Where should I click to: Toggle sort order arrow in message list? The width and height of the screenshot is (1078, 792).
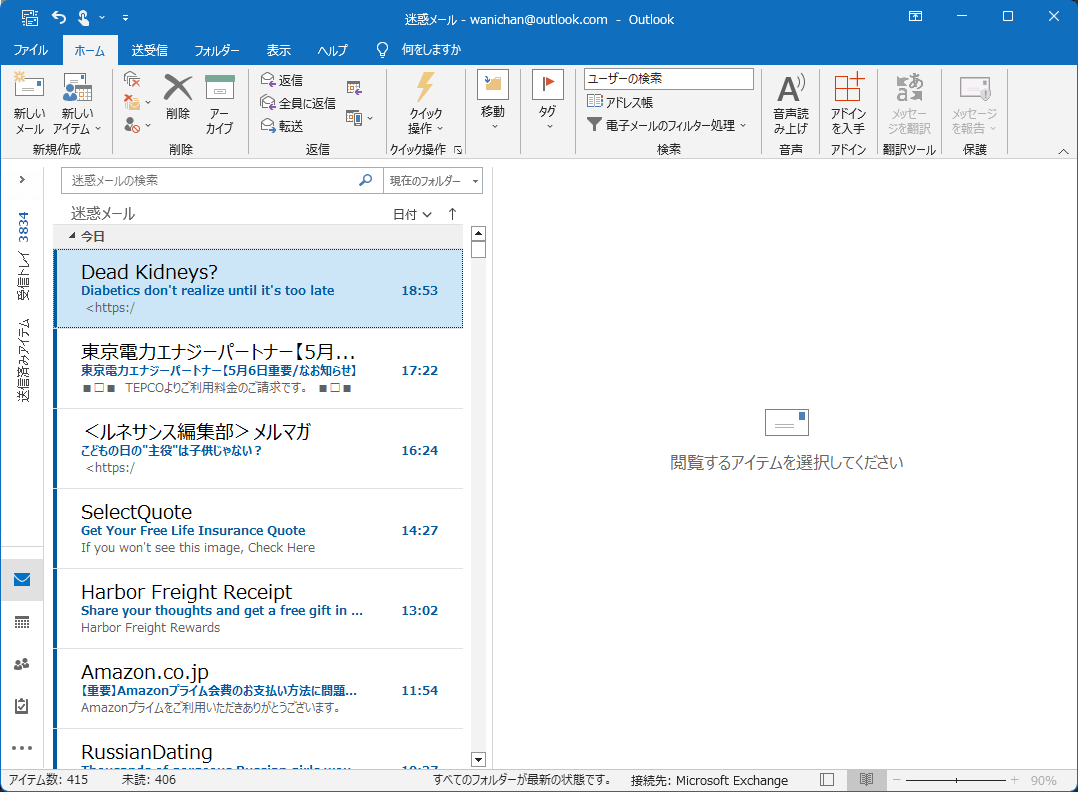tap(452, 214)
